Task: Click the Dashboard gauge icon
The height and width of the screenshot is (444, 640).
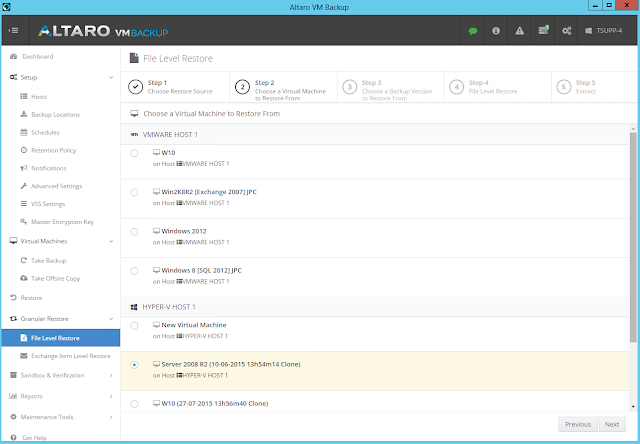Action: pyautogui.click(x=13, y=56)
